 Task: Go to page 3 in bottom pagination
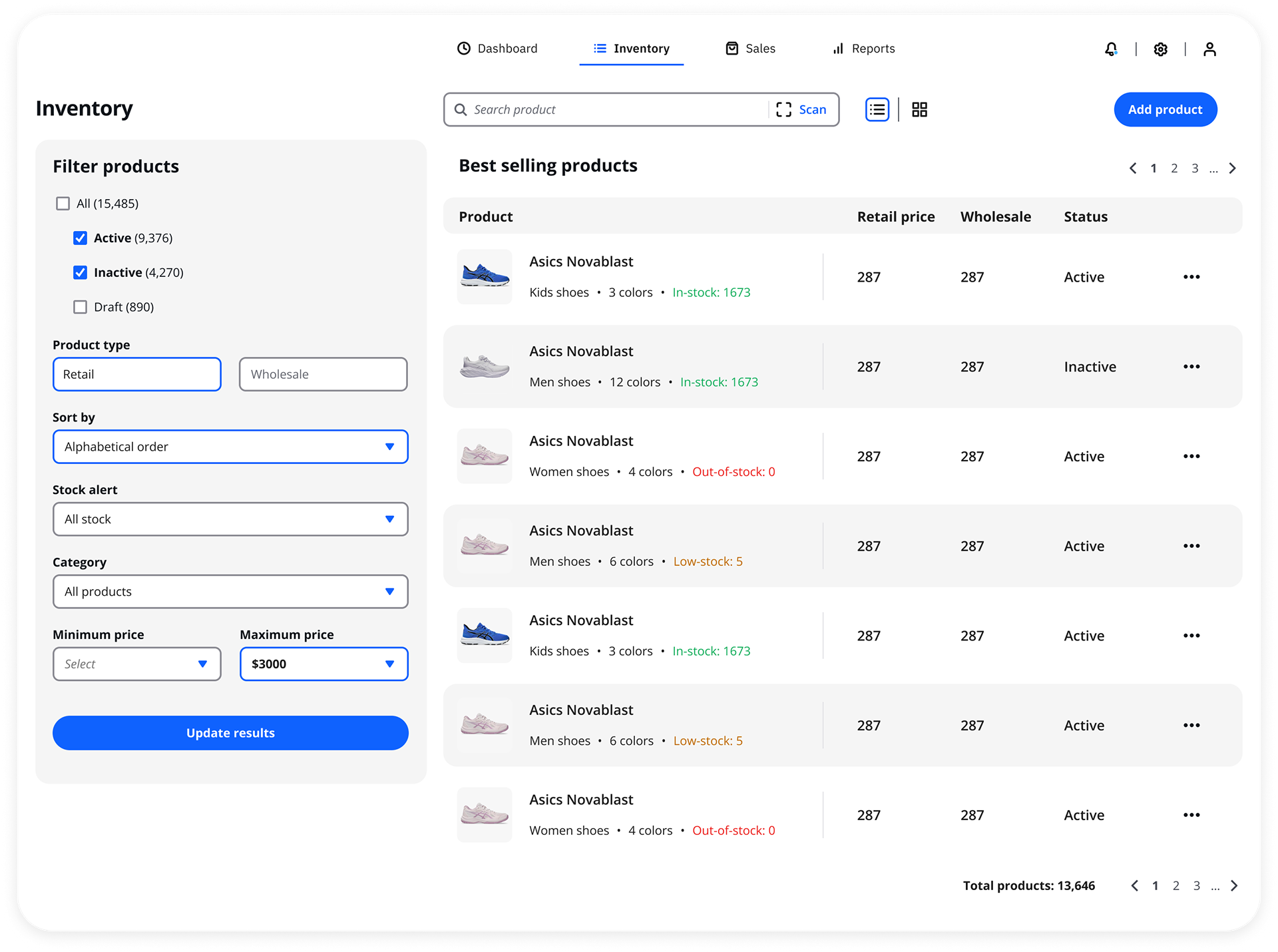coord(1197,885)
